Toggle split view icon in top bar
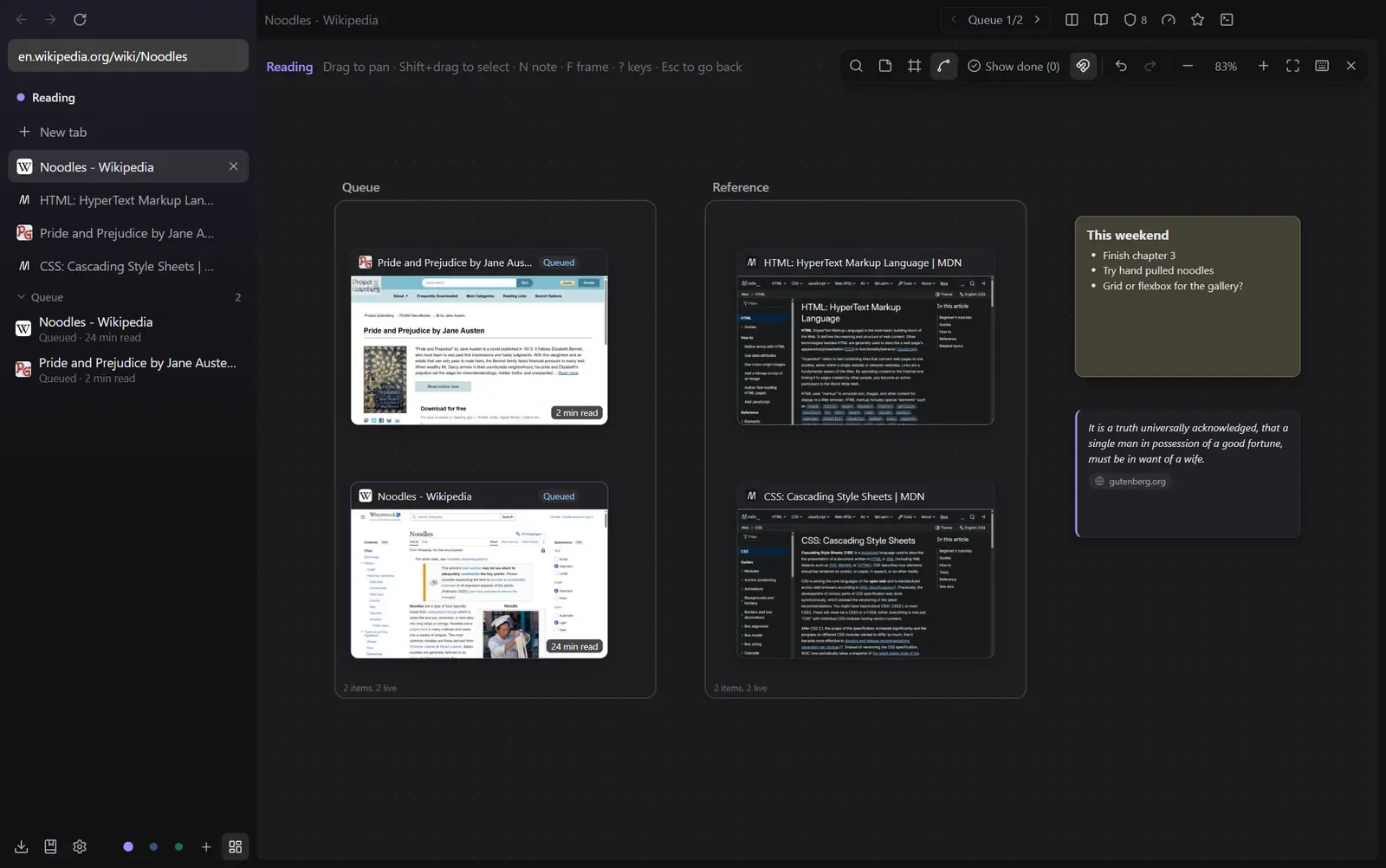This screenshot has height=868, width=1386. 1072,20
